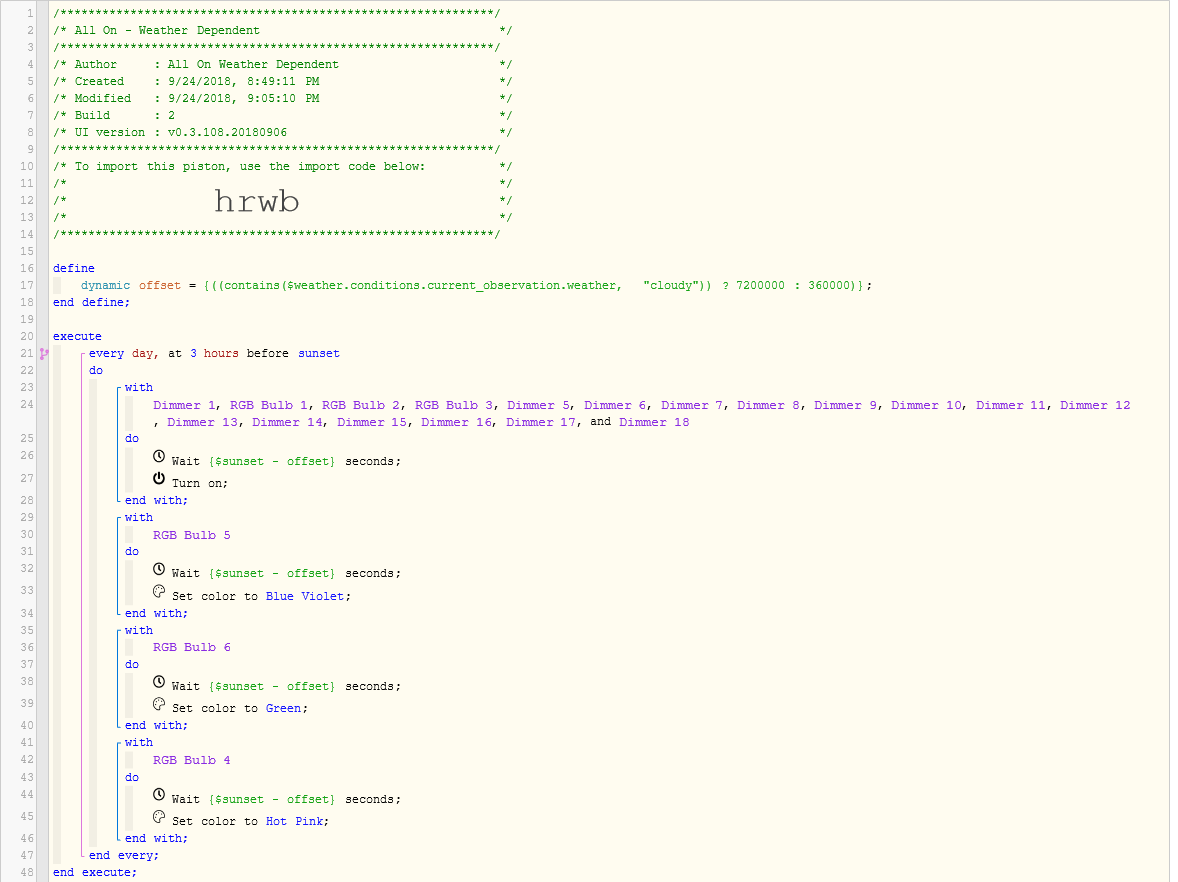Select device RGB Bulb 2
This screenshot has height=882, width=1178.
tap(361, 405)
